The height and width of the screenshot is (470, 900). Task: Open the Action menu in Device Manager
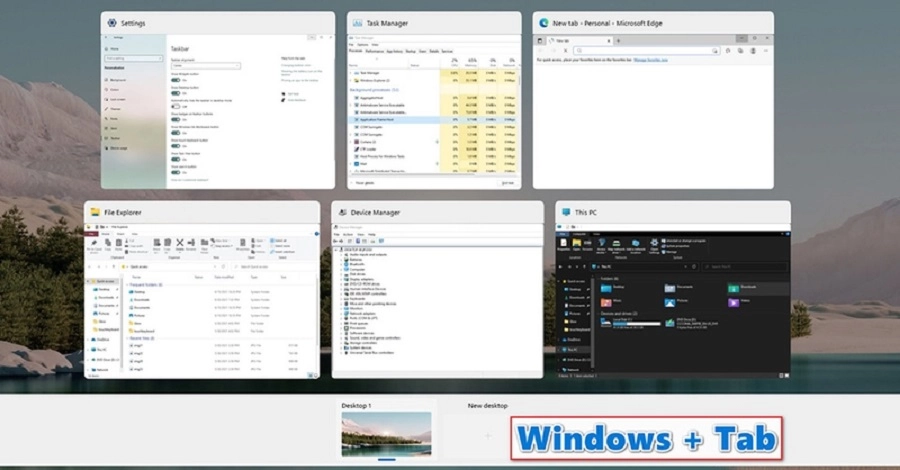tap(348, 235)
